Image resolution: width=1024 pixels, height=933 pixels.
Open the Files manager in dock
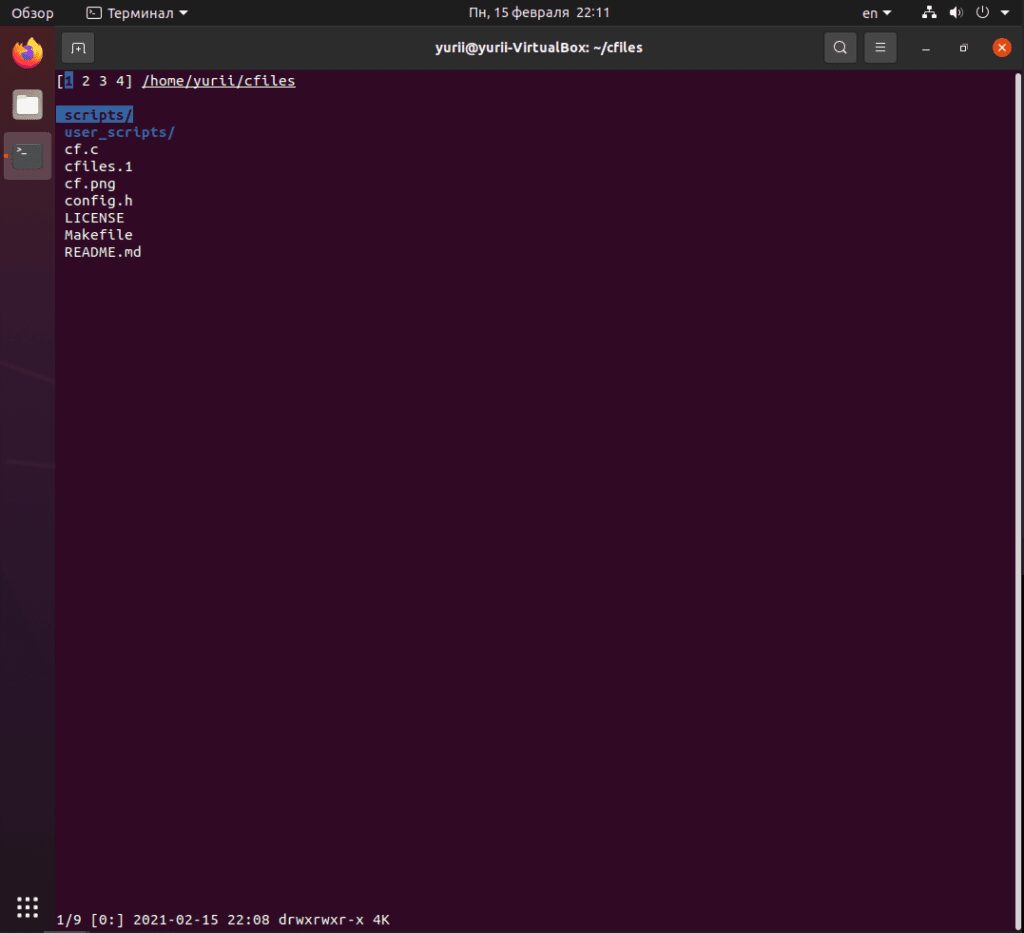pos(28,104)
